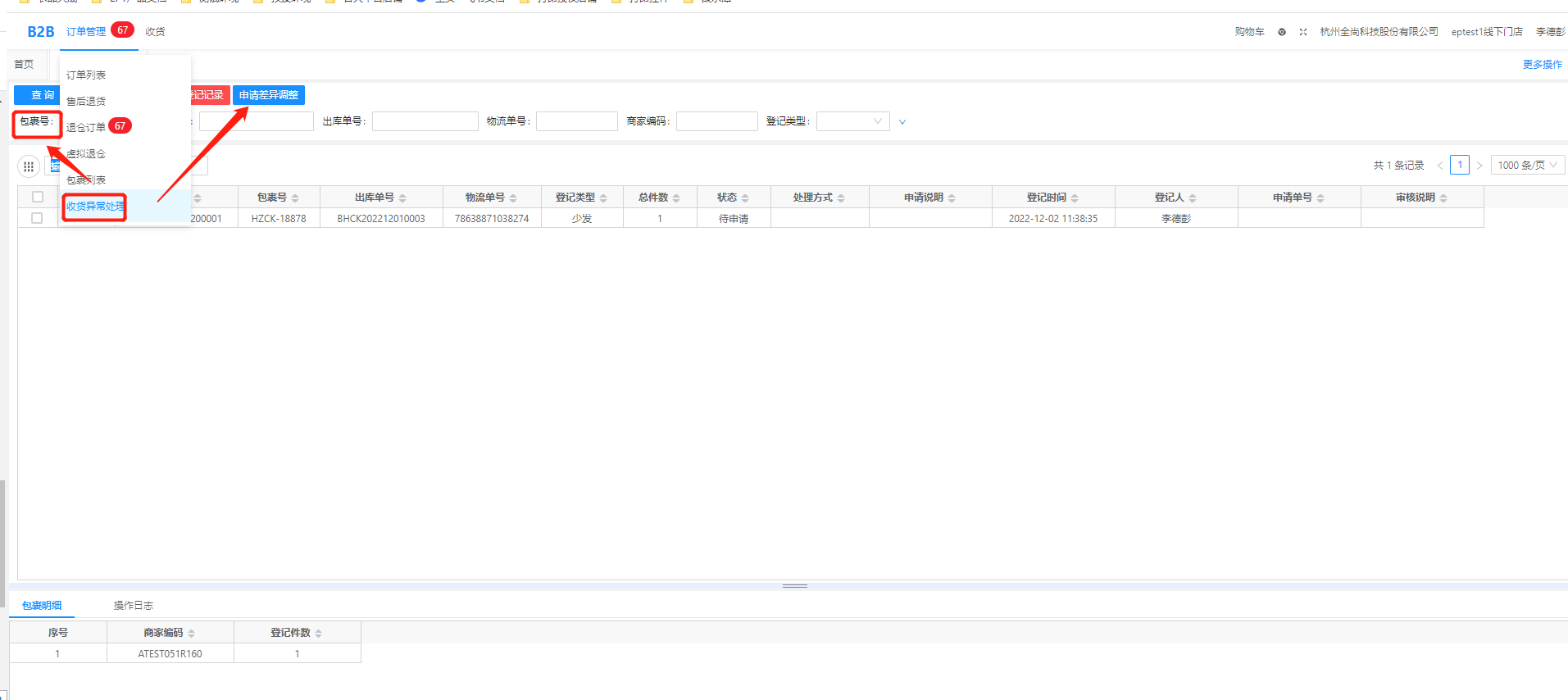This screenshot has height=700, width=1568.
Task: Switch to the 操作日志 tab
Action: tap(133, 606)
